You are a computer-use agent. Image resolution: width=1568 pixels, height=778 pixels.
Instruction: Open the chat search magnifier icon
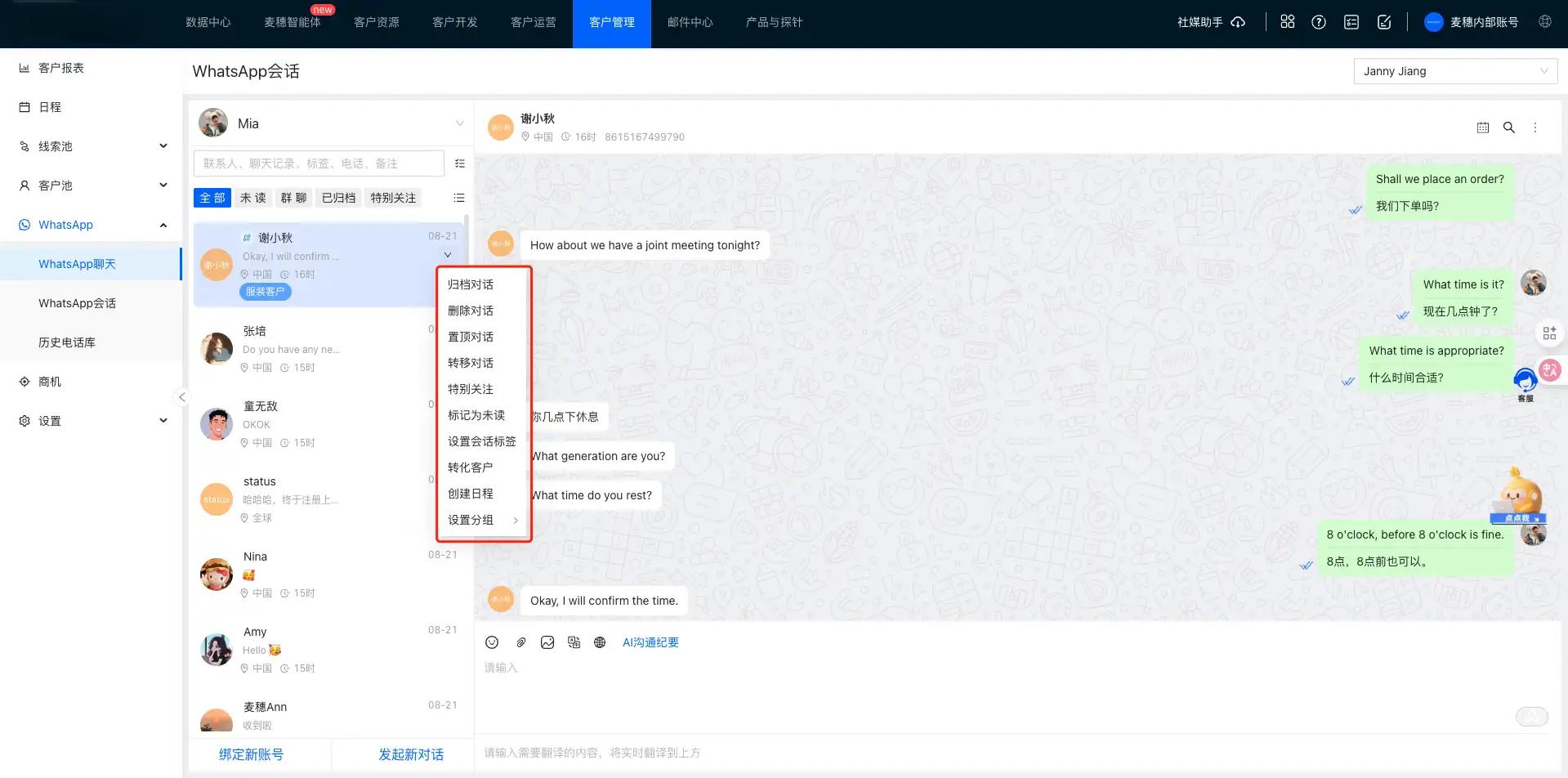(x=1508, y=127)
